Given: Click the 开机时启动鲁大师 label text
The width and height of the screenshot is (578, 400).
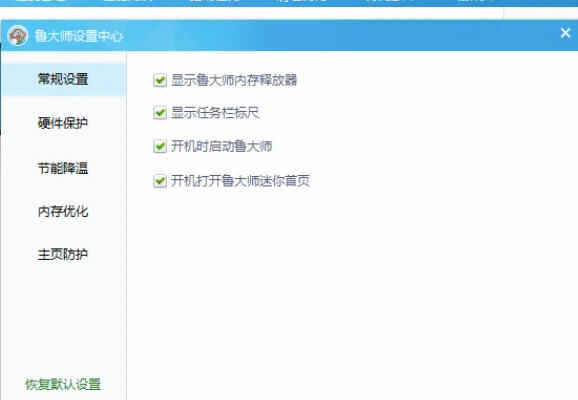Looking at the screenshot, I should click(x=222, y=146).
